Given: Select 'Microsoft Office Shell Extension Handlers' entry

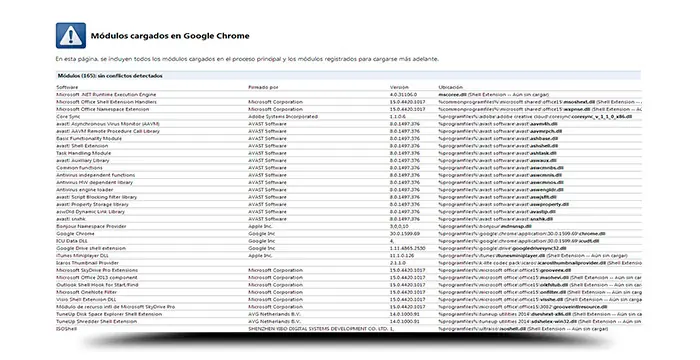Looking at the screenshot, I should [x=106, y=102].
